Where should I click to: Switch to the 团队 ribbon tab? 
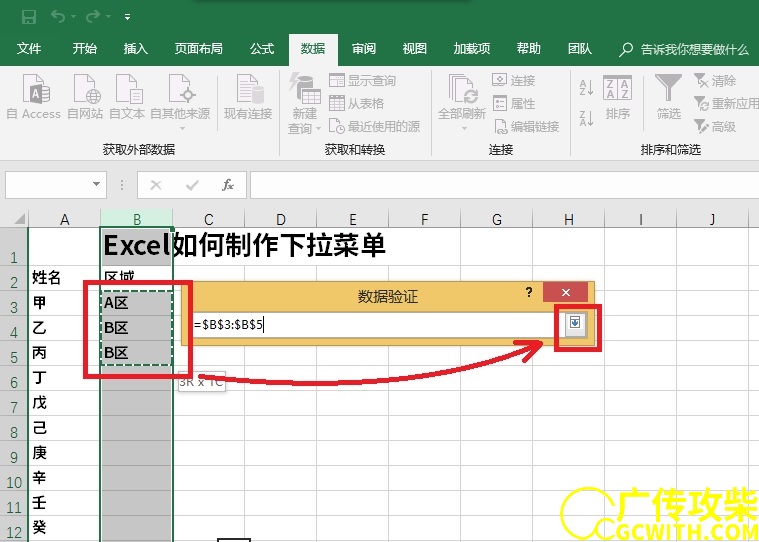pyautogui.click(x=579, y=48)
